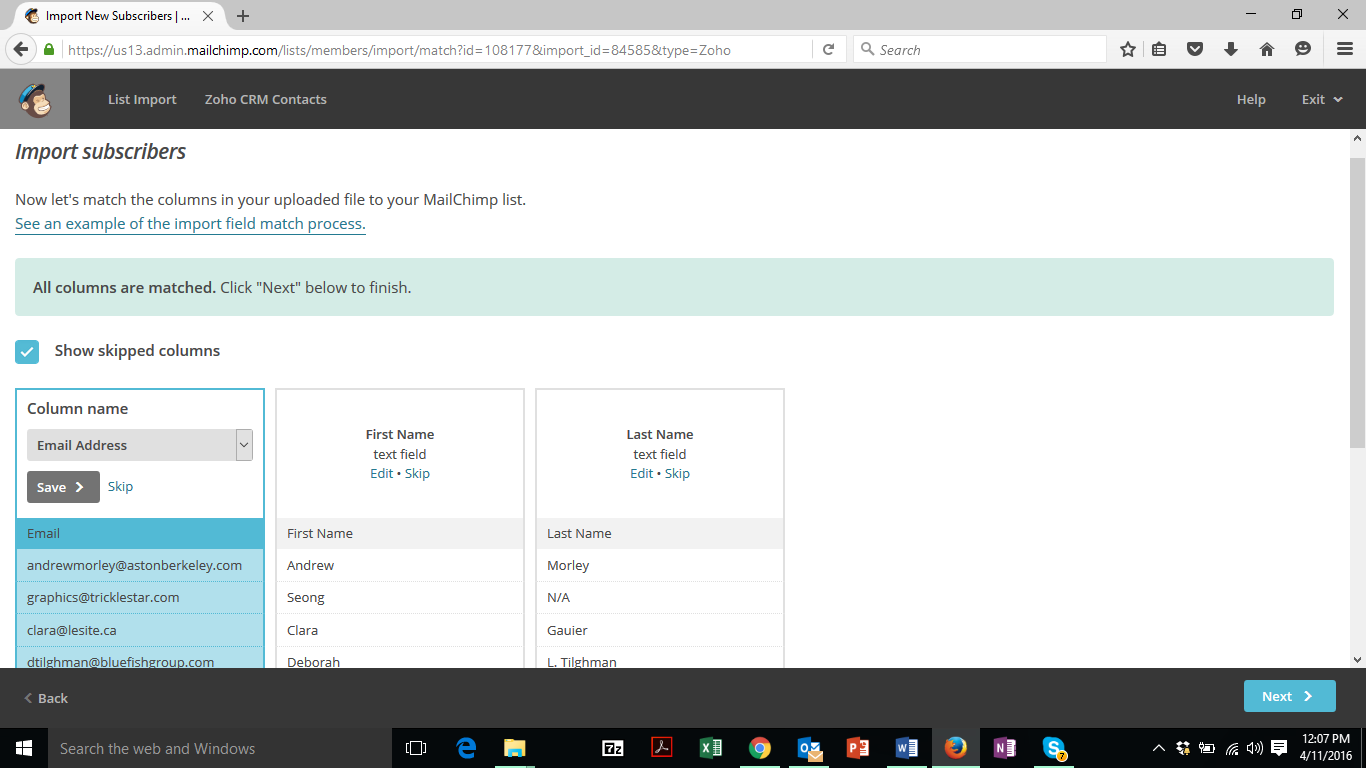Open Outlook from taskbar
The width and height of the screenshot is (1366, 768).
(x=809, y=748)
